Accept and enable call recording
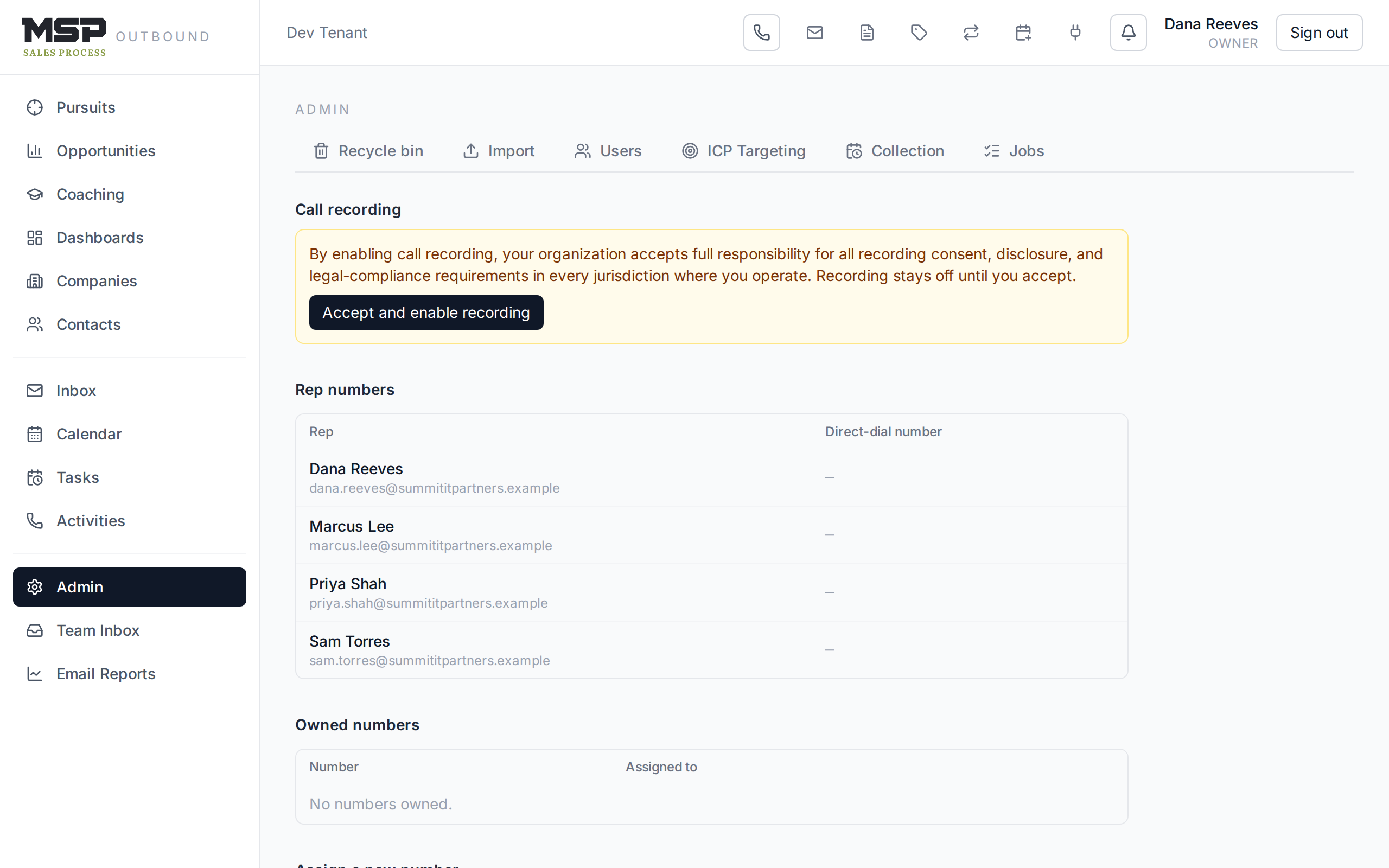Image resolution: width=1389 pixels, height=868 pixels. [426, 312]
